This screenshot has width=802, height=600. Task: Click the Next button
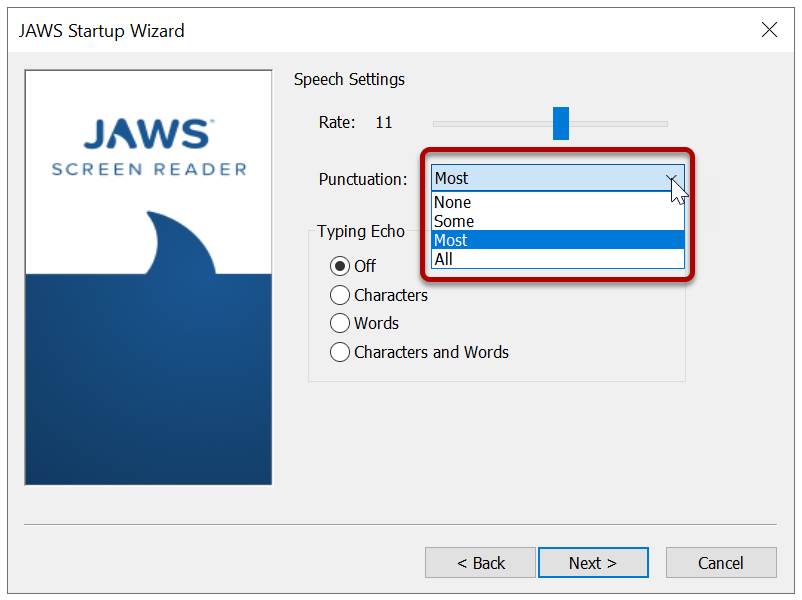(x=593, y=562)
